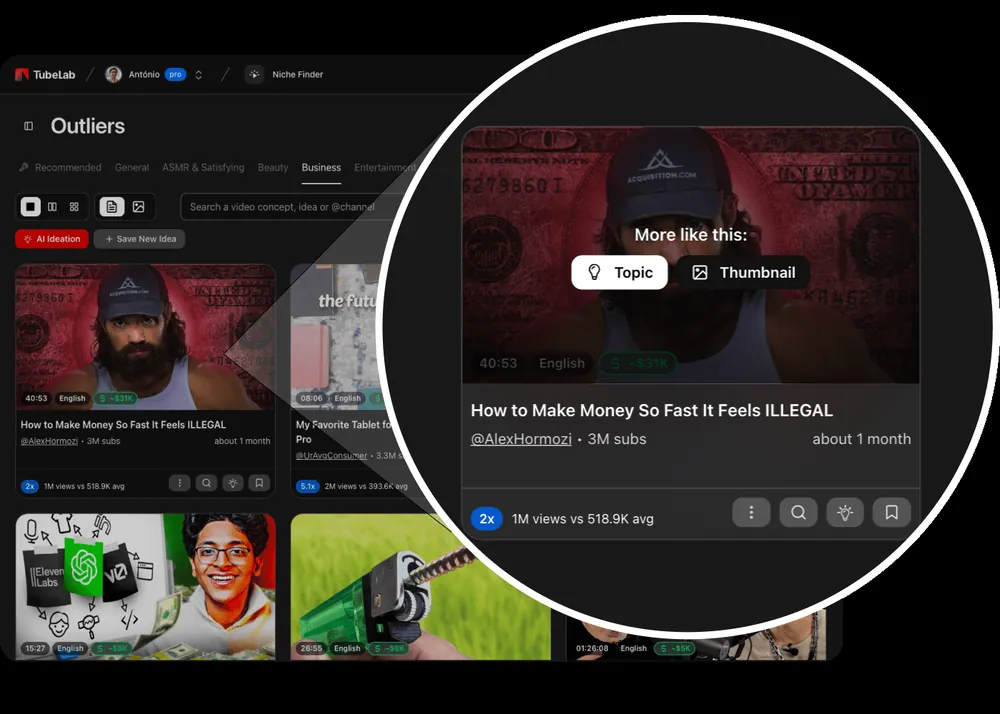Screen dimensions: 1000x714
Task: Click the Niche Finder sparkle icon
Action: (254, 75)
